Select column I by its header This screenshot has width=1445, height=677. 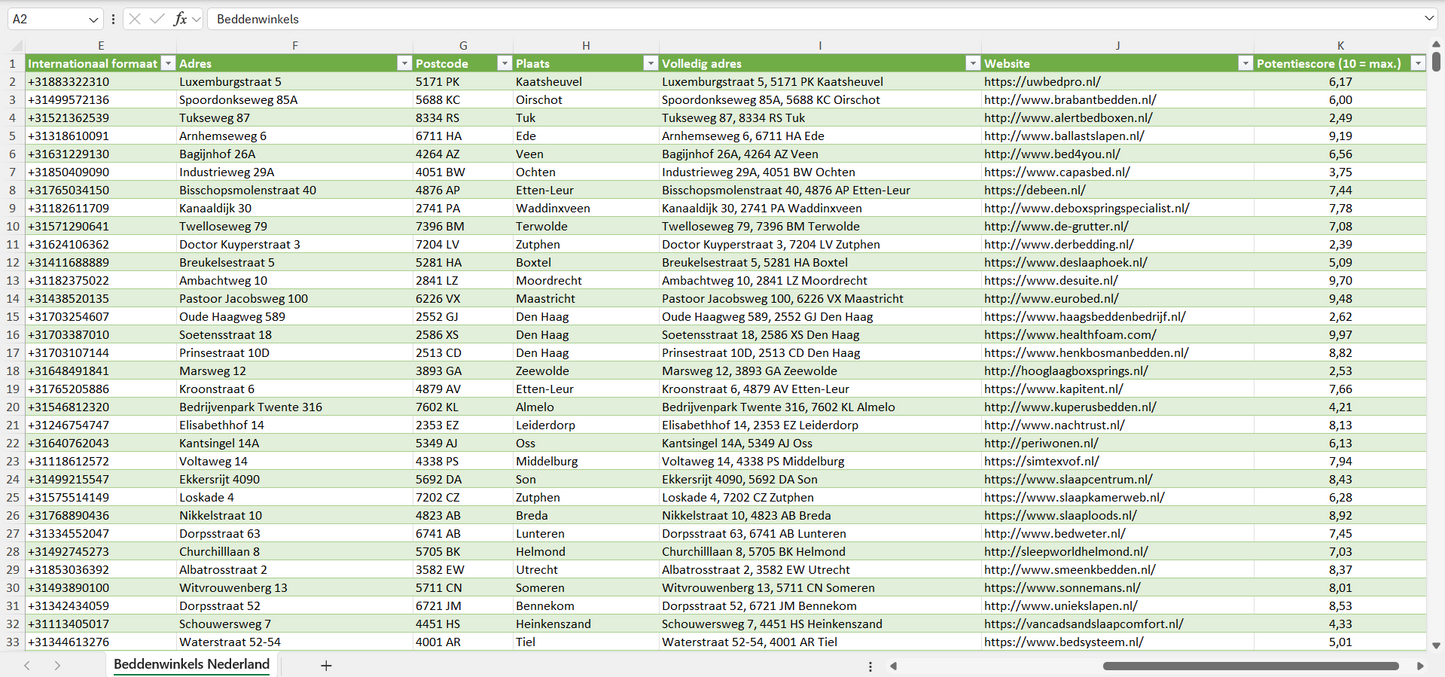(x=820, y=45)
